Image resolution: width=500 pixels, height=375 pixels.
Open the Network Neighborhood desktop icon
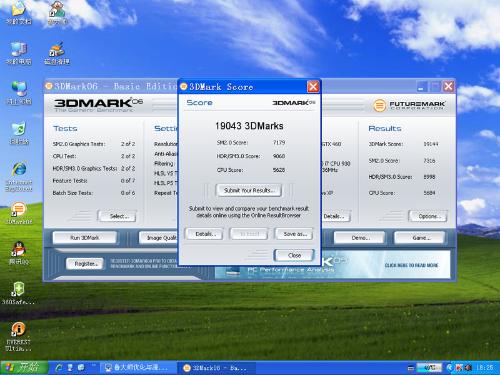[19, 93]
